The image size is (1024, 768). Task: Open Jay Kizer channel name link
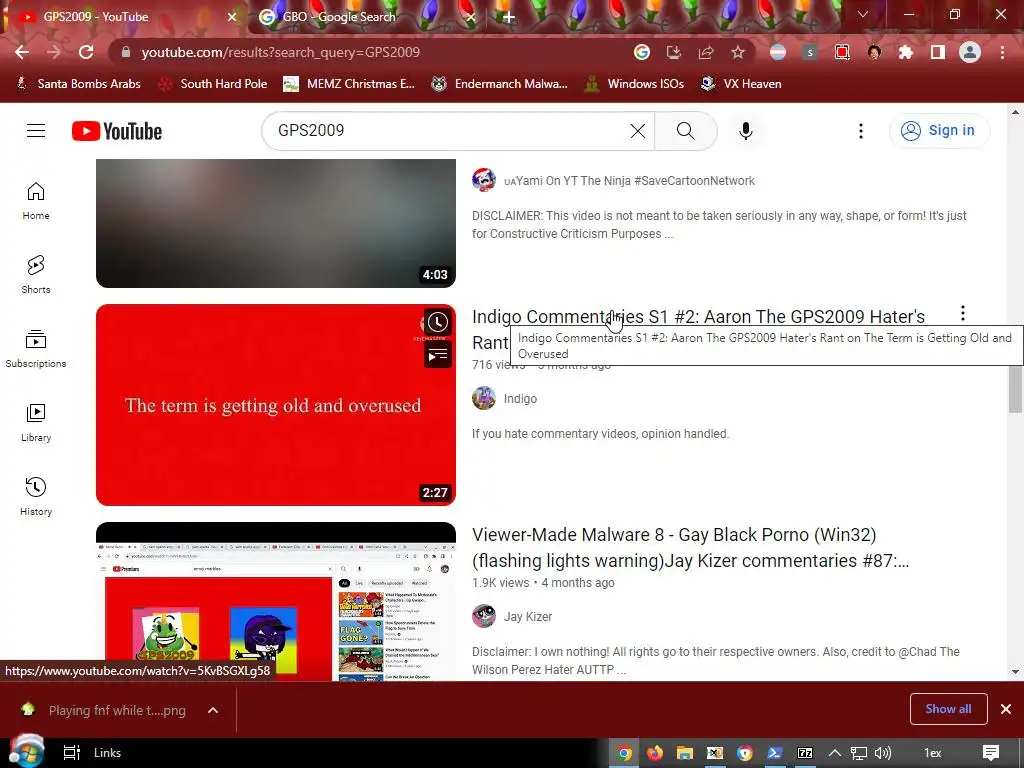pos(528,616)
